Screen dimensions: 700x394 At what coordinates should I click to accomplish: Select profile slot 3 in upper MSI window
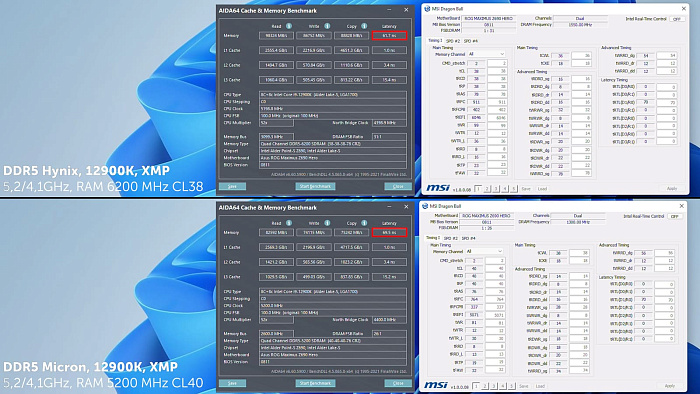coord(496,189)
